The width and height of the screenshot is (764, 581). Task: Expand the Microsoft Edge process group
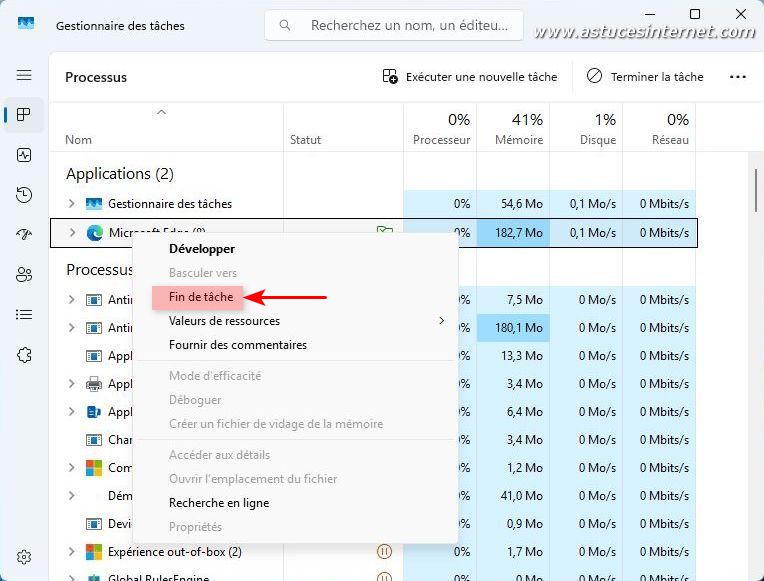(x=71, y=233)
